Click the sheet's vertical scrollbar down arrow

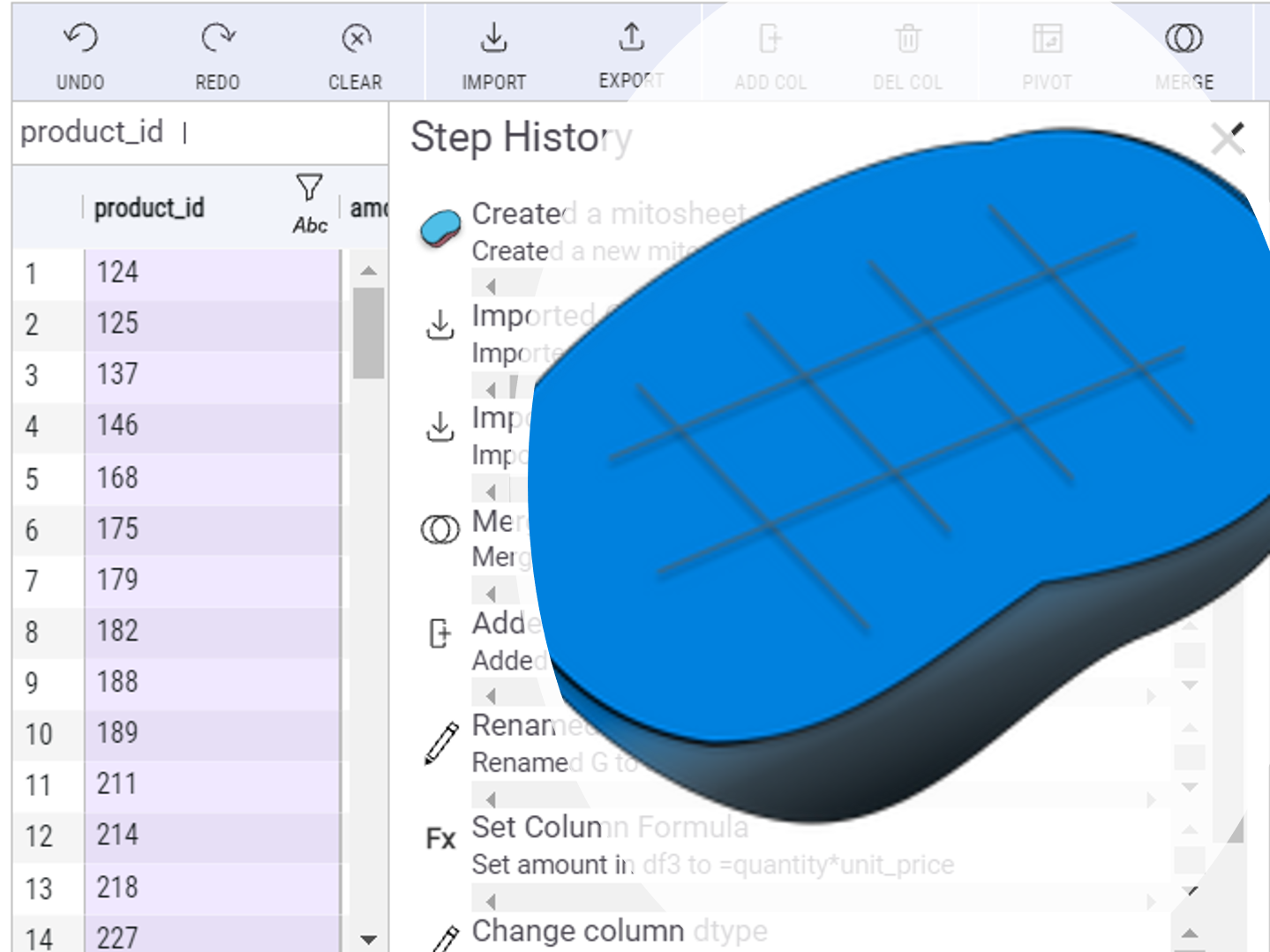pyautogui.click(x=369, y=940)
